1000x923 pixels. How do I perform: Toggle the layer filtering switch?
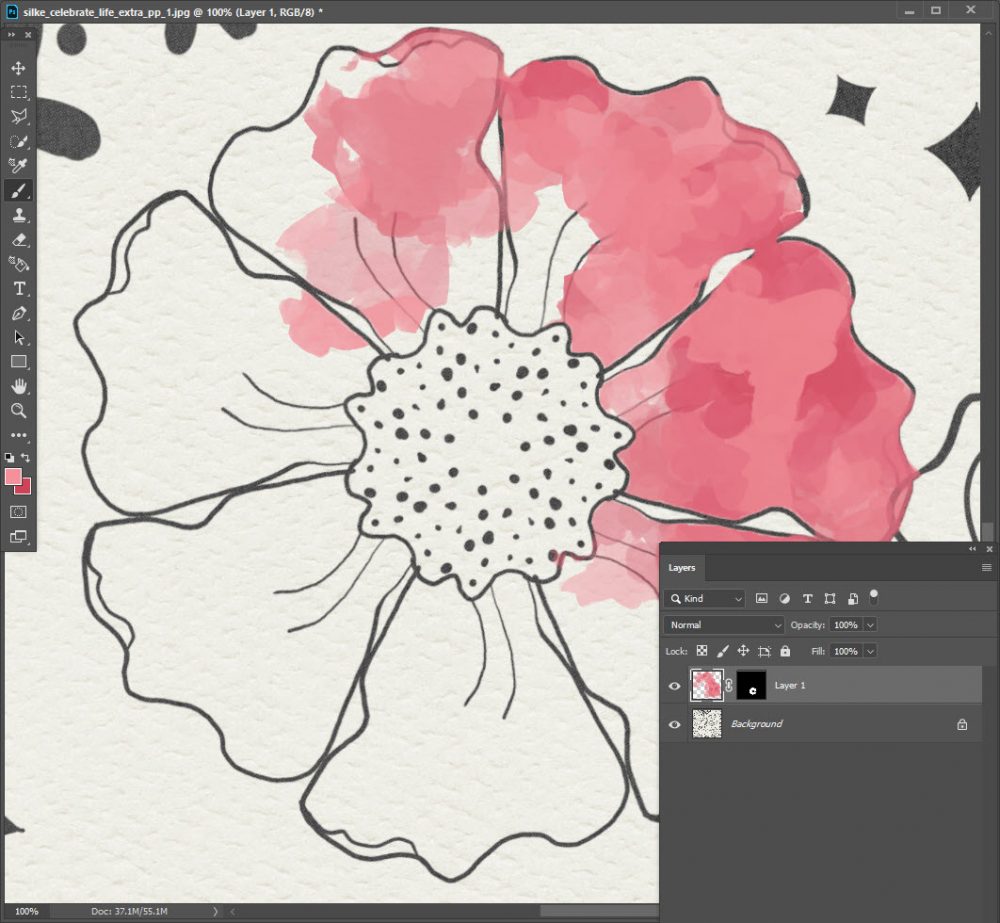874,597
